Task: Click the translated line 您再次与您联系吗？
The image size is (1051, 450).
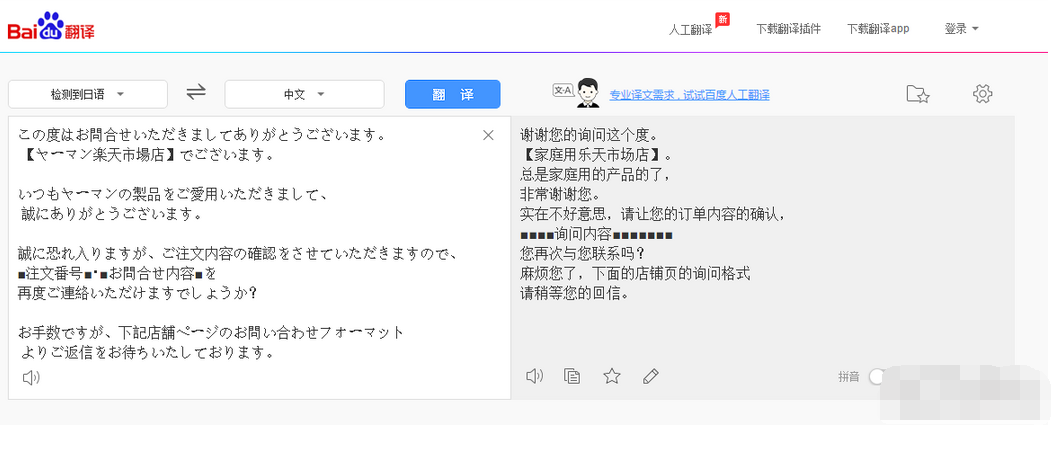Action: click(582, 254)
